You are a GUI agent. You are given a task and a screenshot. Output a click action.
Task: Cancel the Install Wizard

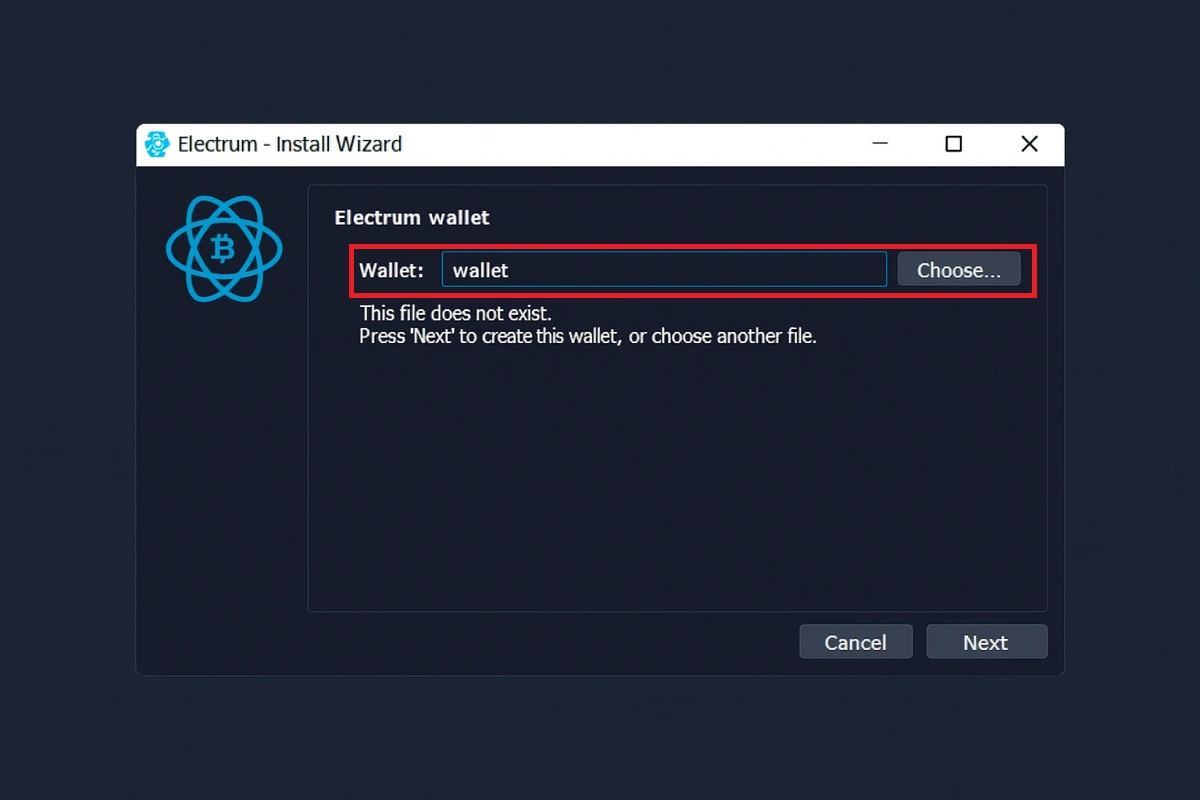[x=855, y=642]
